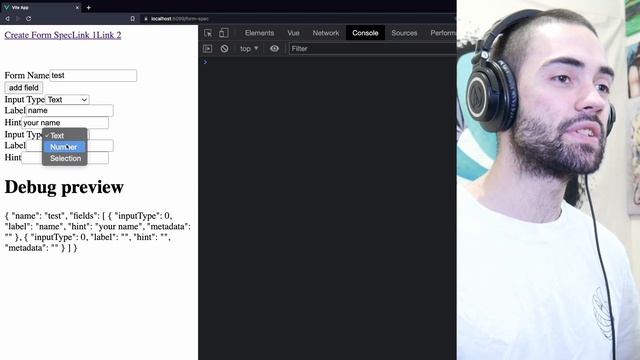Switch to the Vue devtools tab
Viewport: 640px width, 360px height.
[293, 33]
